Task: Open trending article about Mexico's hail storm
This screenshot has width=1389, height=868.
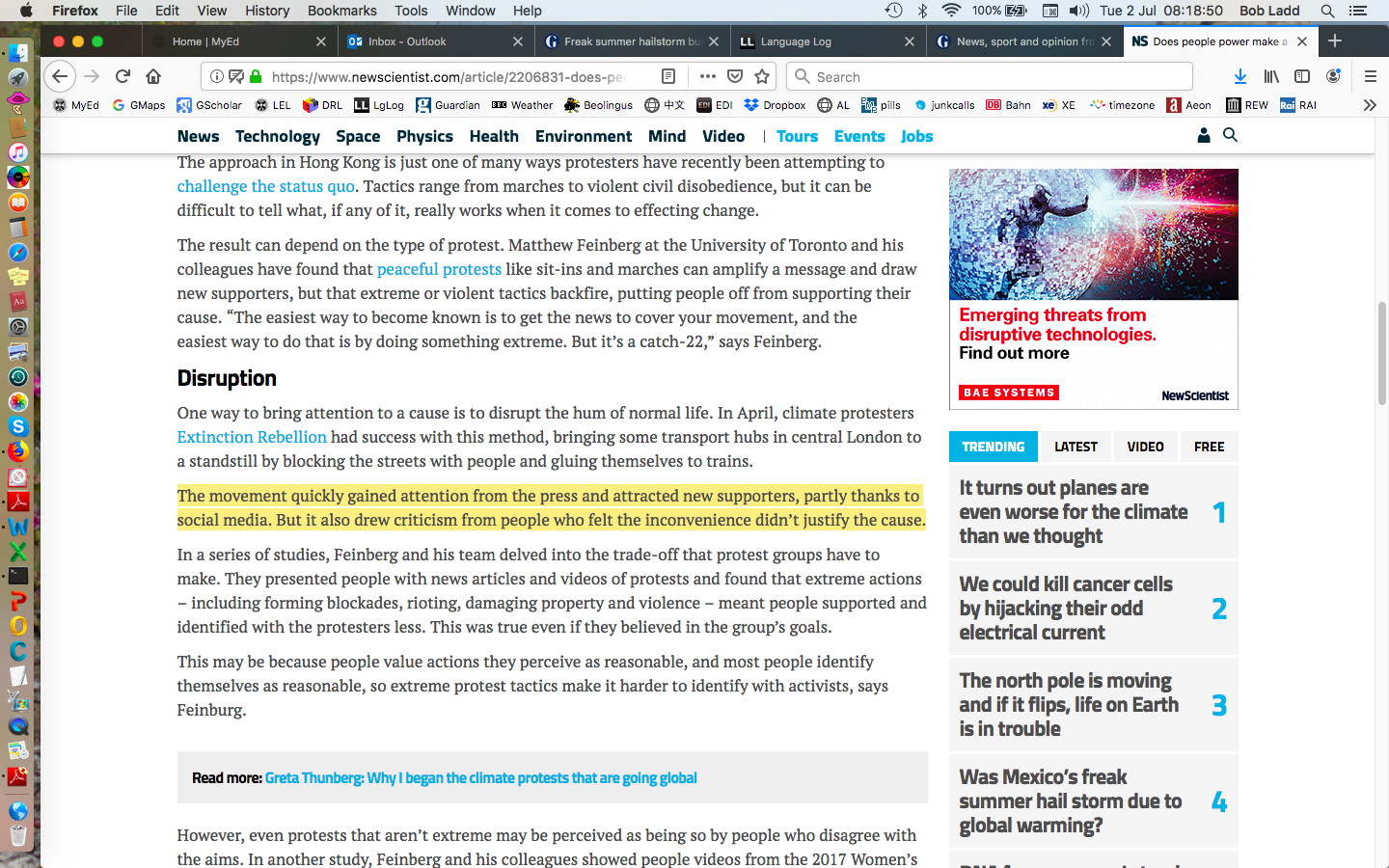Action: point(1071,801)
